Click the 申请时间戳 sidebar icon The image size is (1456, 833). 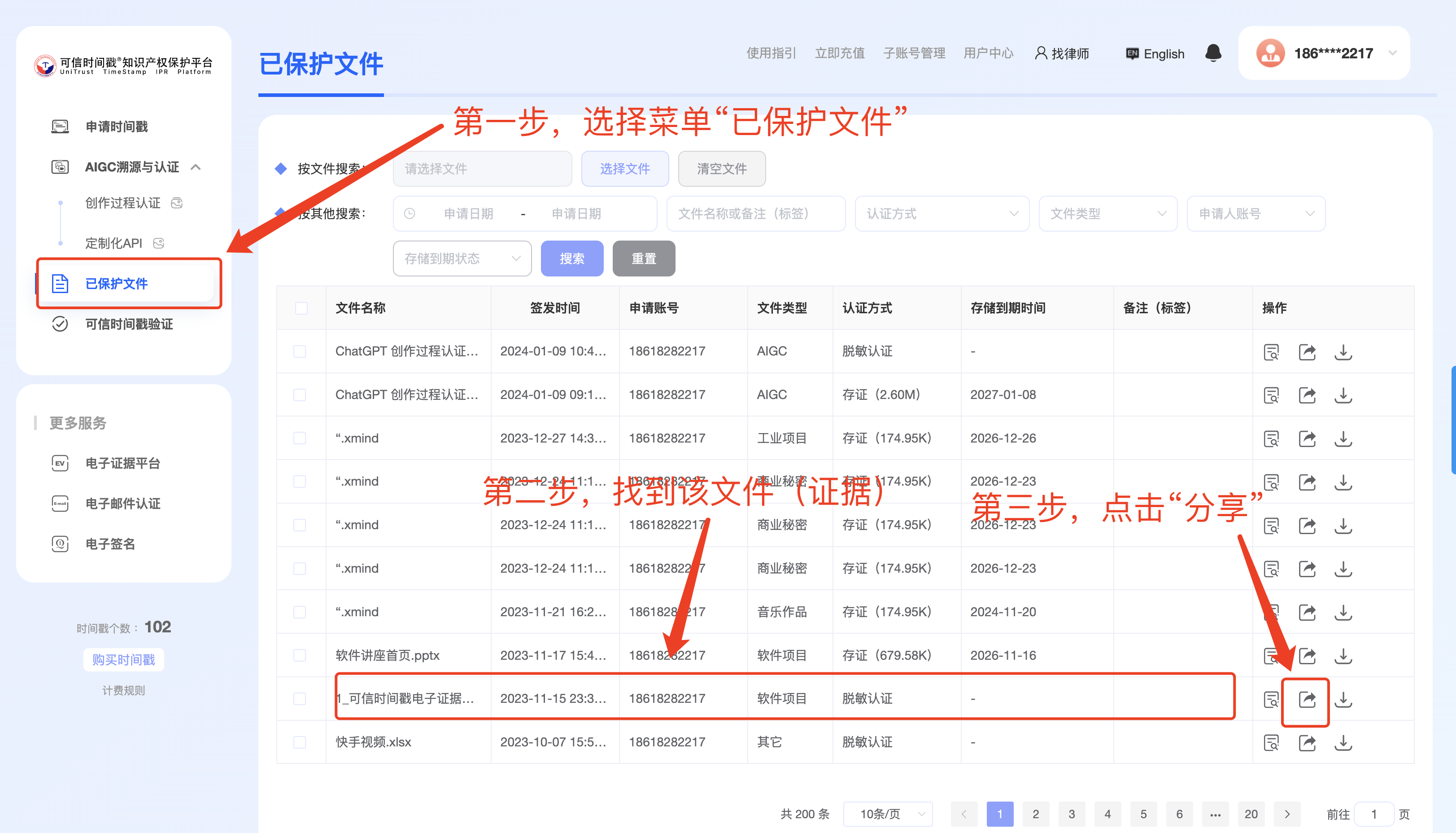[60, 127]
